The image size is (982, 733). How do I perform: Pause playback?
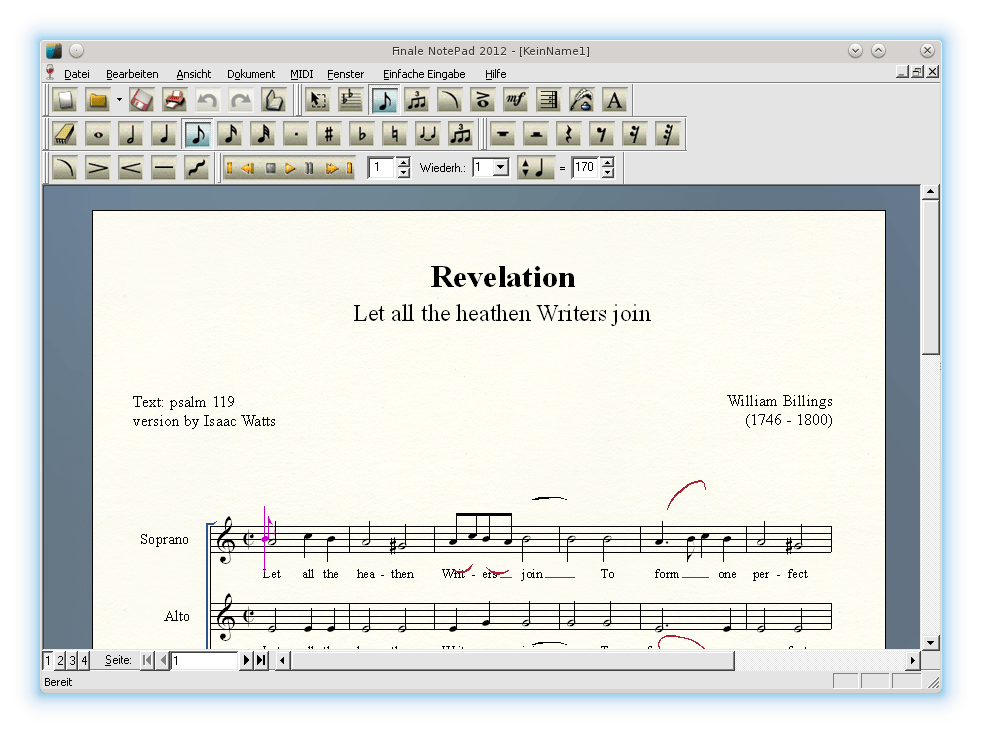point(309,168)
